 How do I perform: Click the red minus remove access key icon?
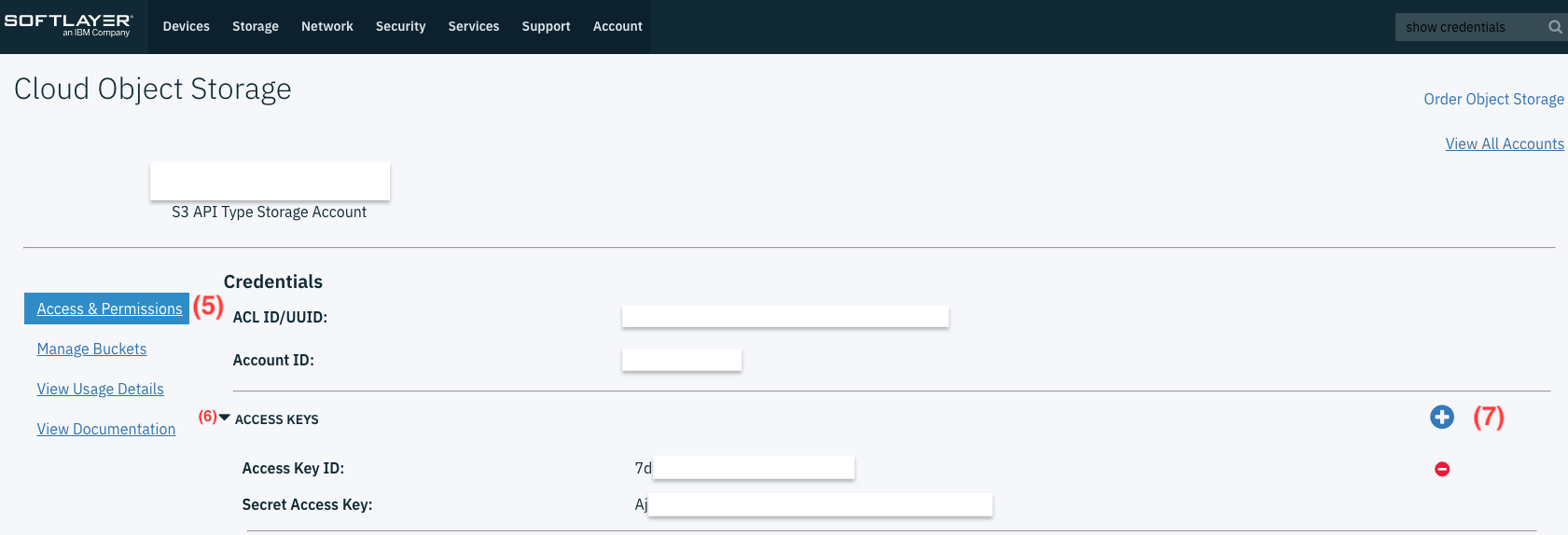[x=1441, y=469]
